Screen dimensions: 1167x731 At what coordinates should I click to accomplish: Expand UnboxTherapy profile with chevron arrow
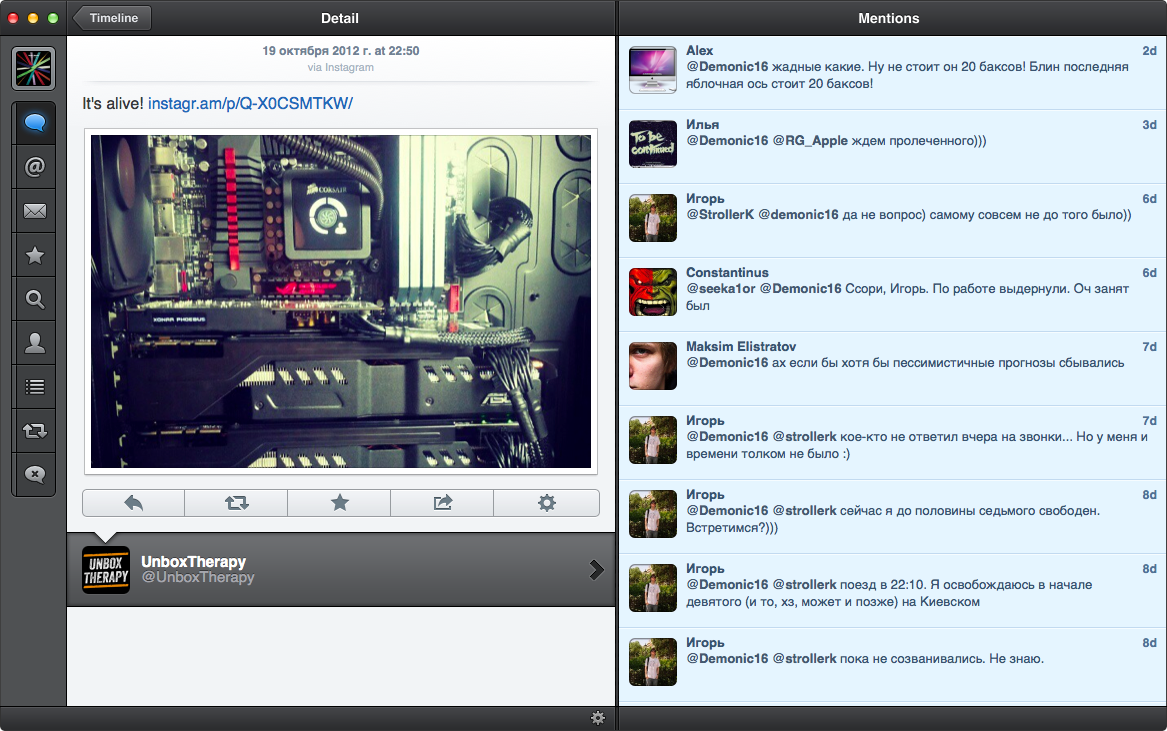tap(597, 570)
